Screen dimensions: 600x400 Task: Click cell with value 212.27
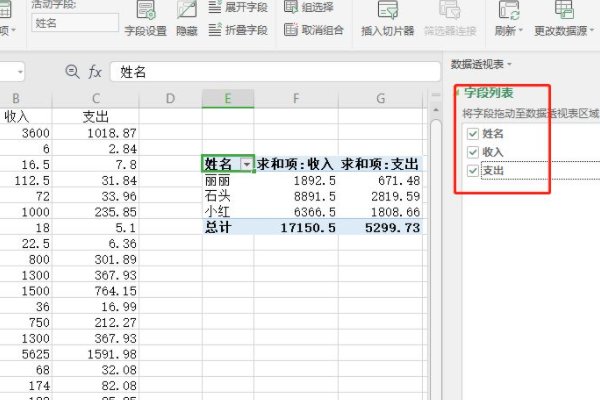(x=96, y=322)
